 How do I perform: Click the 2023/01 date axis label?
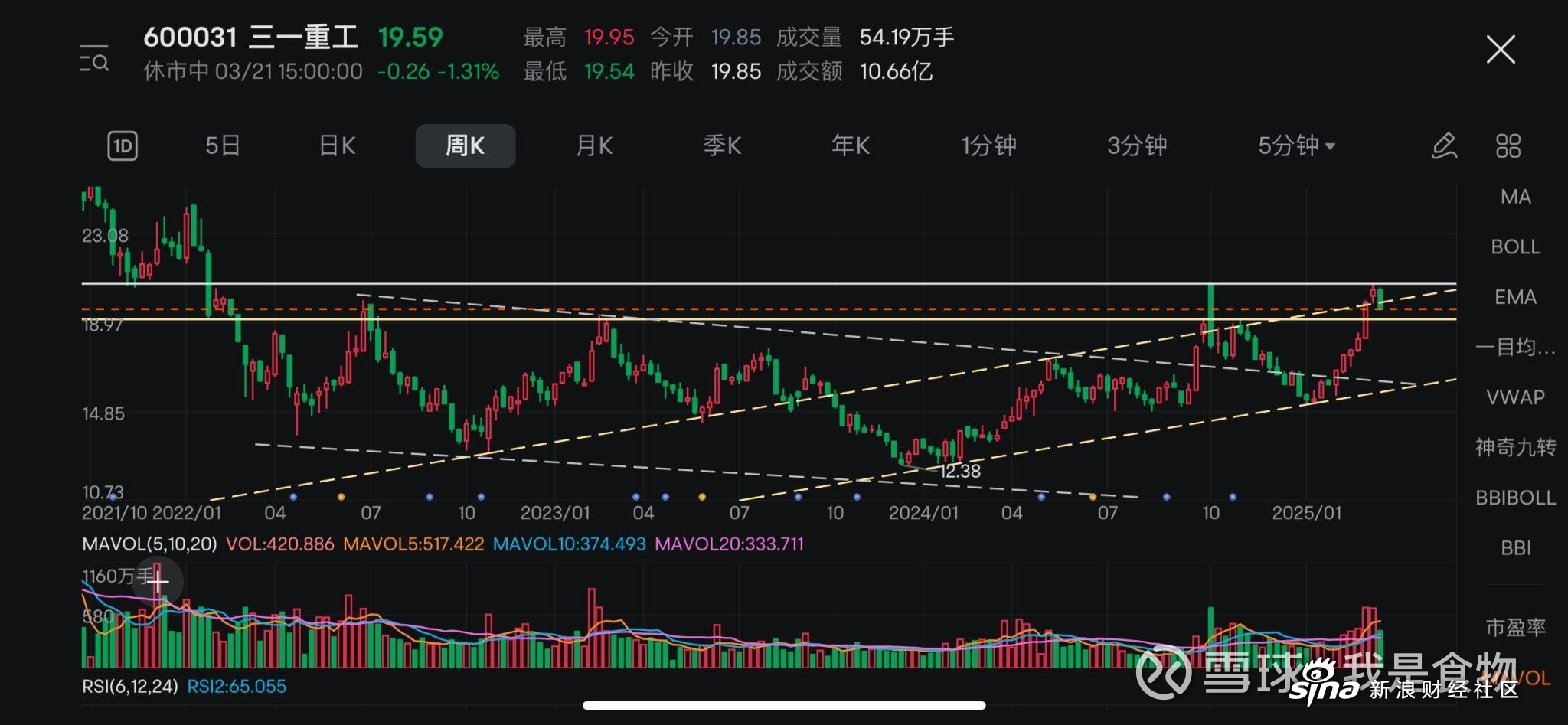coord(555,513)
